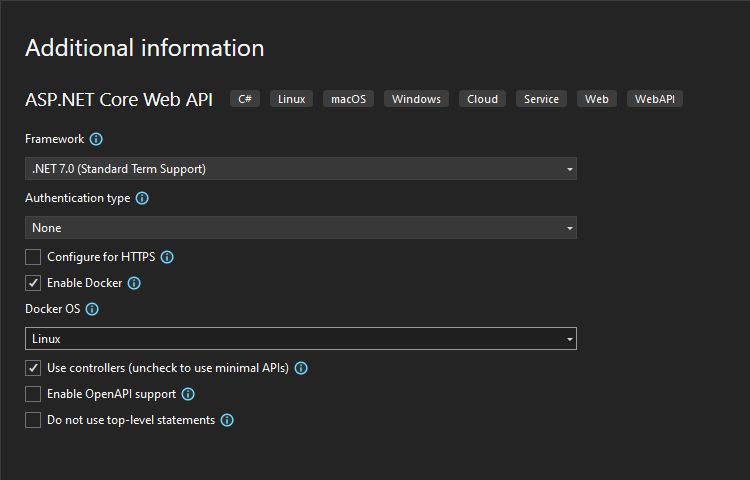
Task: Click the Enable Docker info icon
Action: pyautogui.click(x=134, y=283)
